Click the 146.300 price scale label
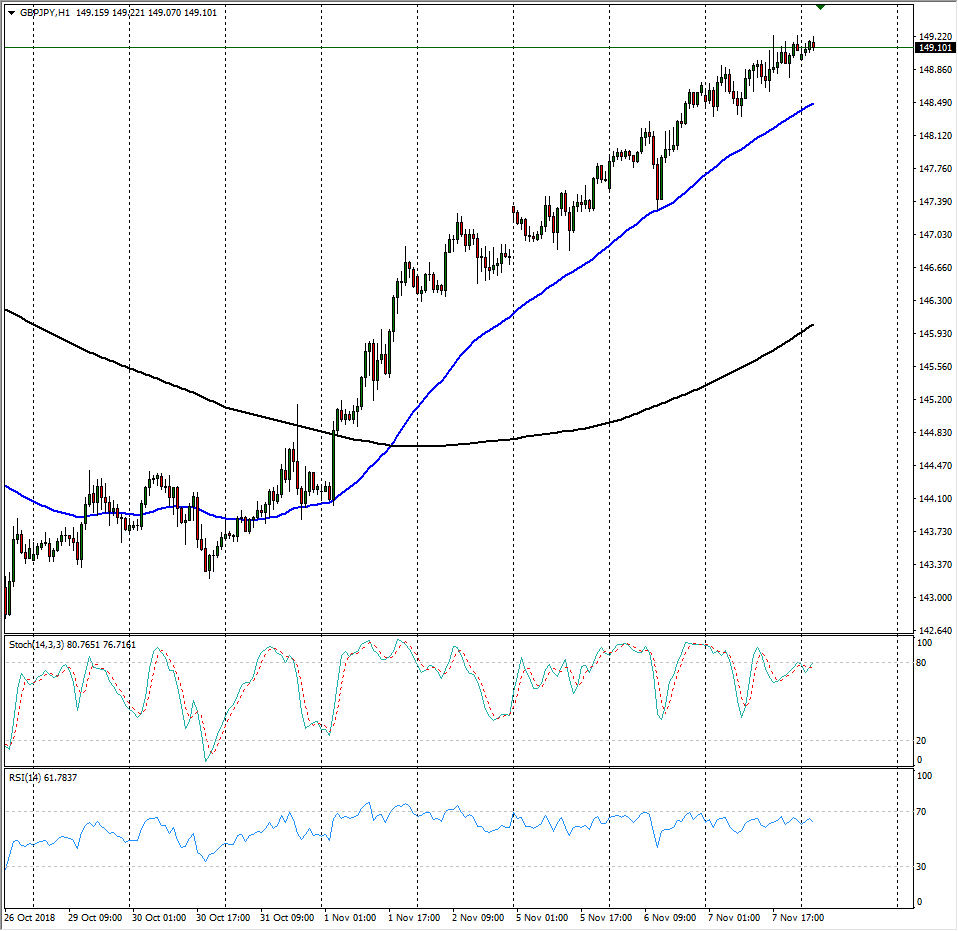The width and height of the screenshot is (958, 931). point(935,301)
